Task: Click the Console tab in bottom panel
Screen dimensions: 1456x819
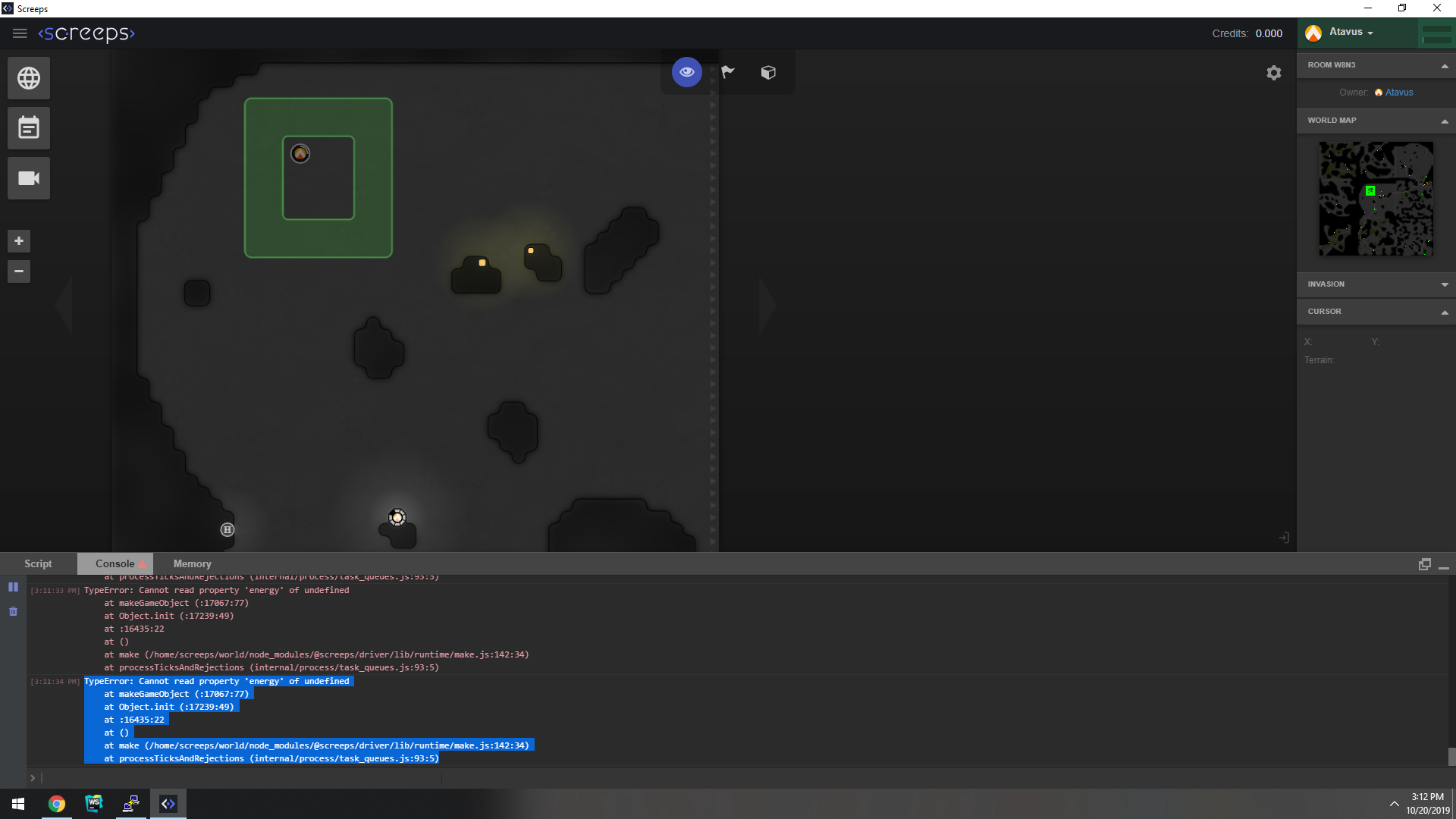Action: click(x=114, y=563)
